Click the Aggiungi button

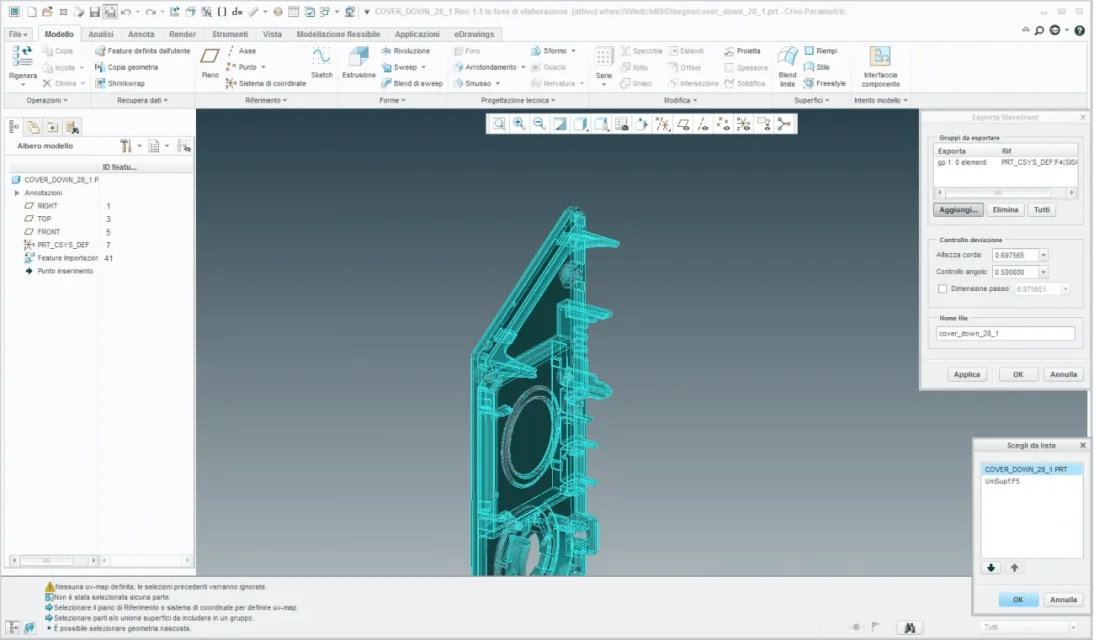click(x=958, y=210)
